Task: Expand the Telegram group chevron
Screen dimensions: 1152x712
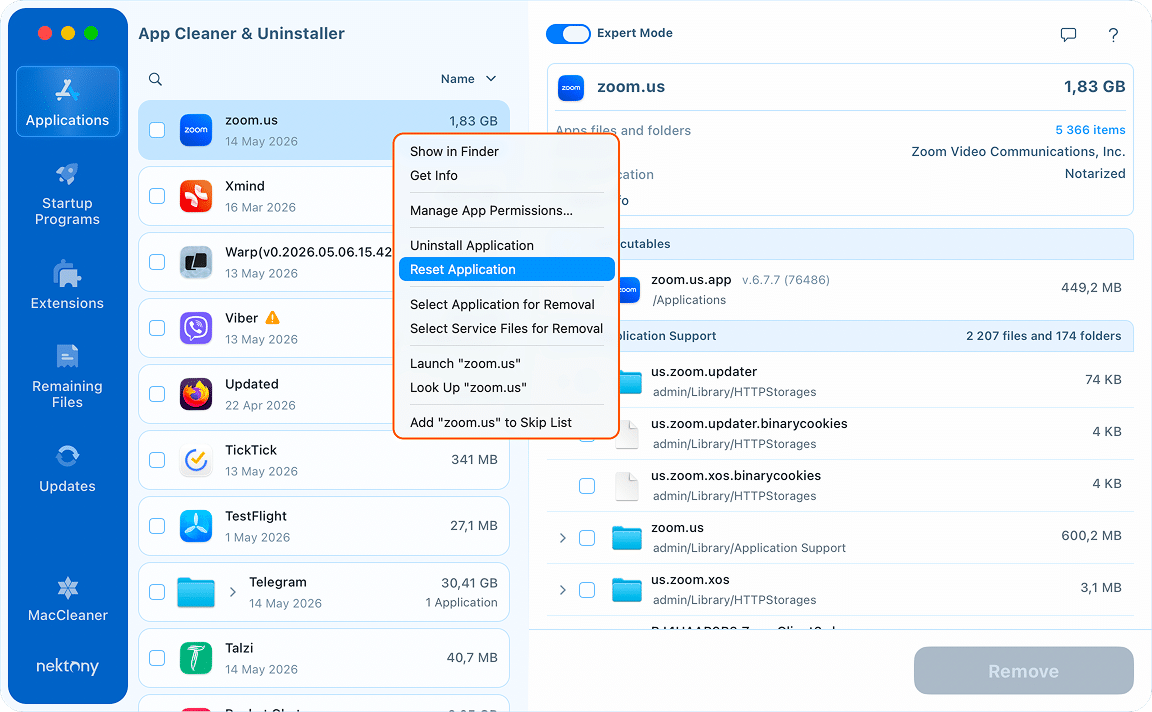Action: point(232,592)
